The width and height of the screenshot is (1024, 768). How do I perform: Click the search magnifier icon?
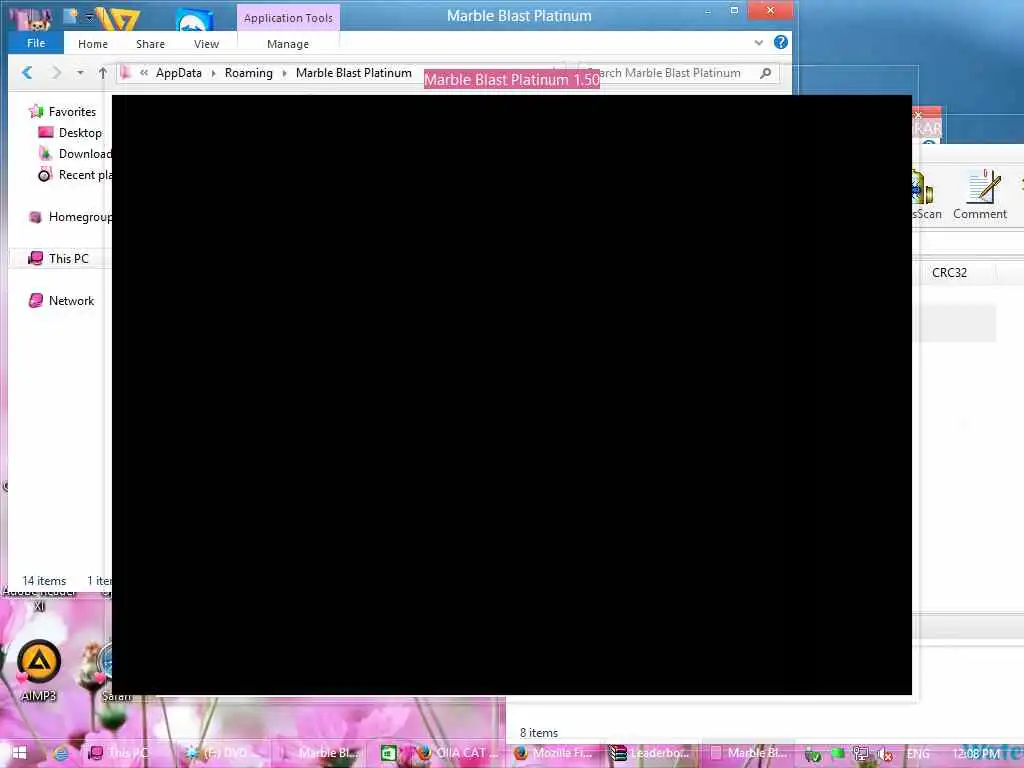pos(766,73)
